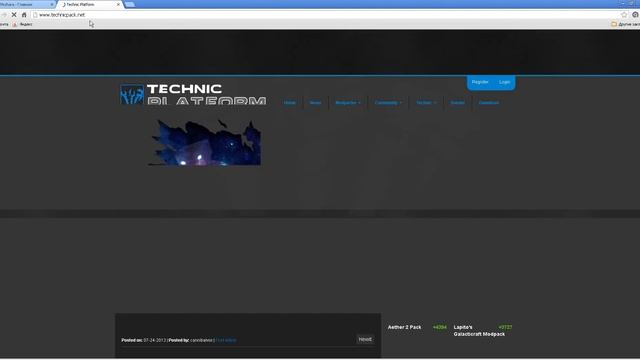Go to the Home nav item
Viewport: 640px width, 360px height.
tap(290, 102)
